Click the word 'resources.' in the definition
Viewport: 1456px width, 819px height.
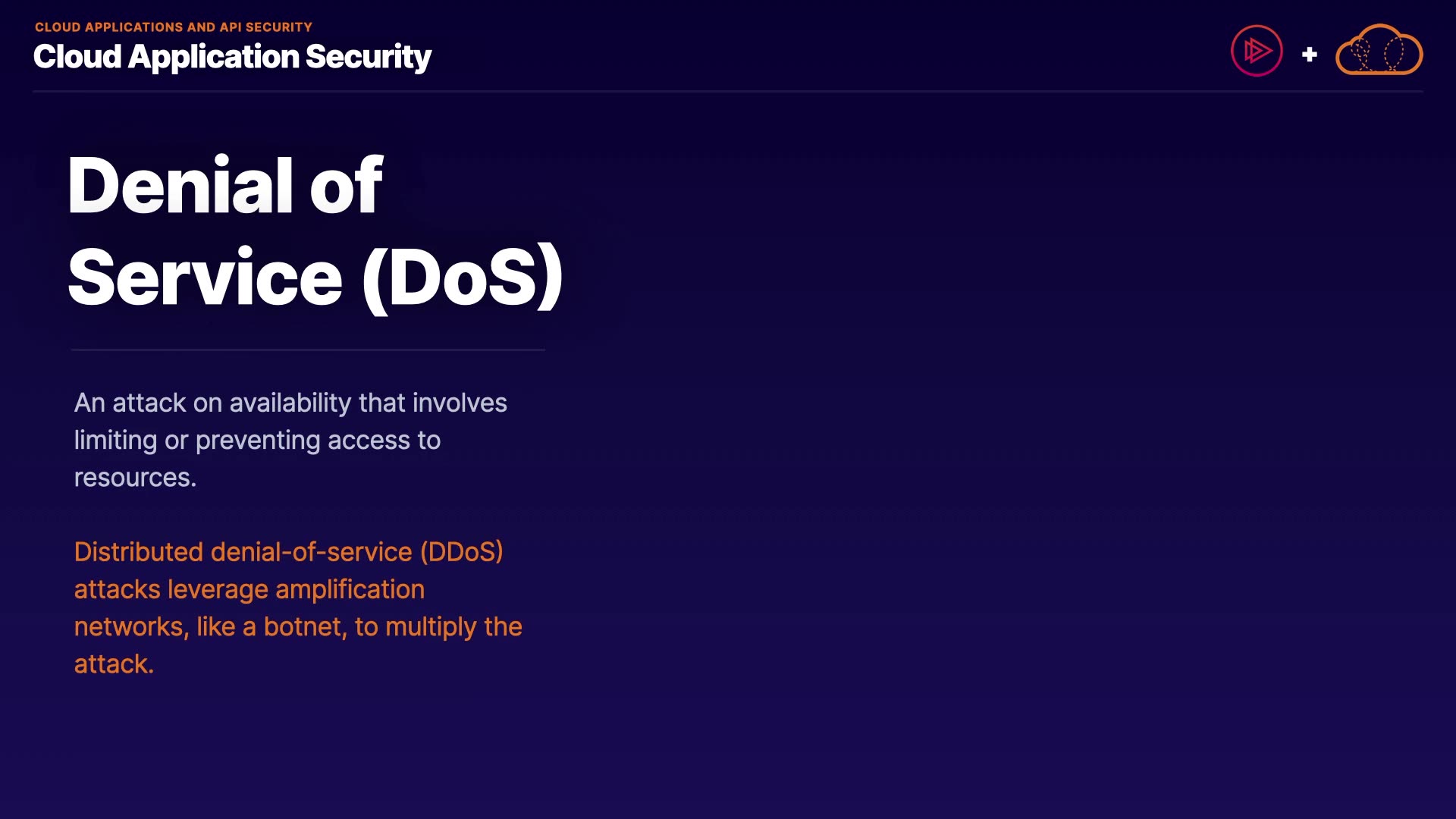coord(135,478)
